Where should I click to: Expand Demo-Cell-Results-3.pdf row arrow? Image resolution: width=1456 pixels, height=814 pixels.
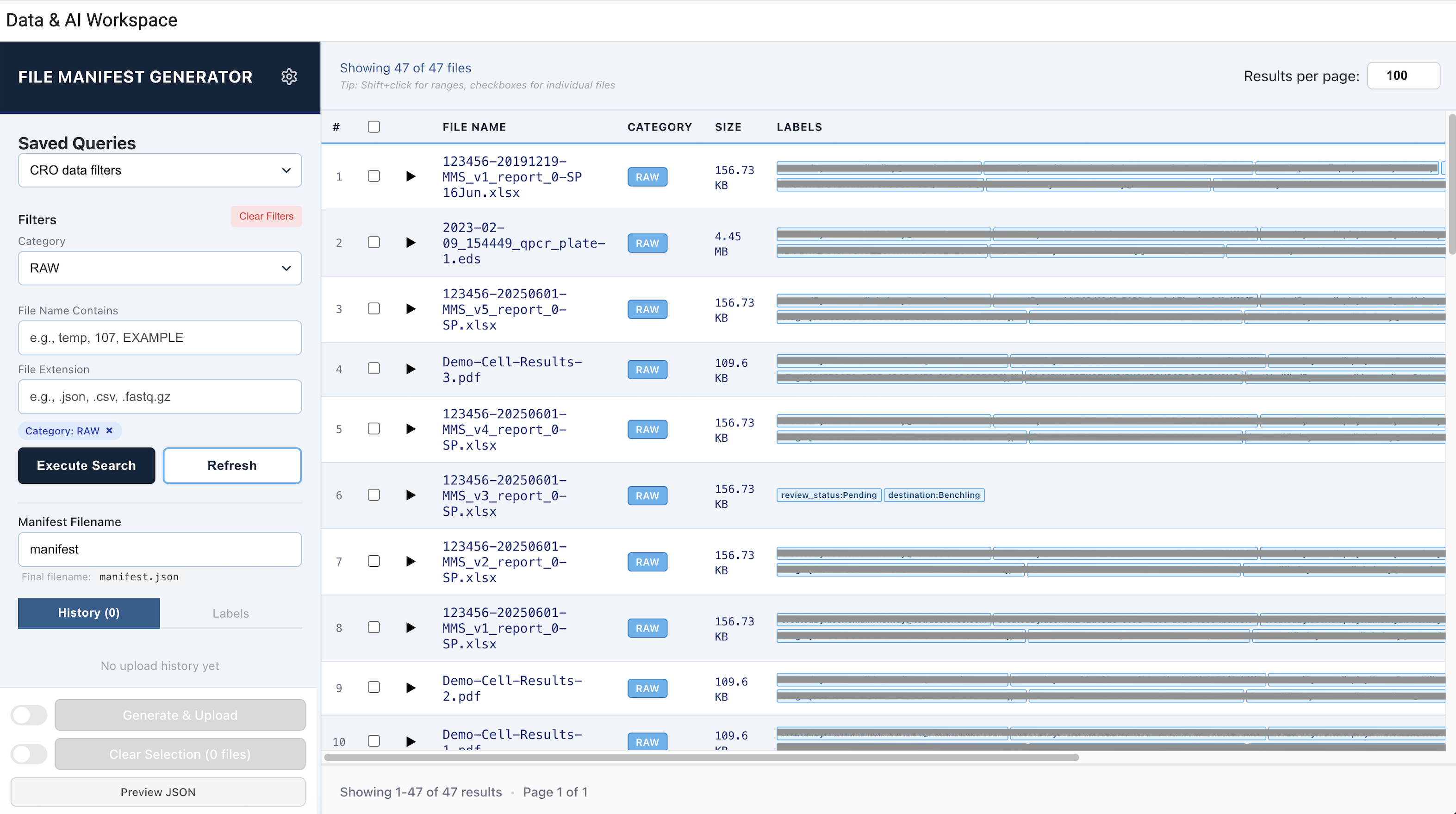[x=411, y=369]
